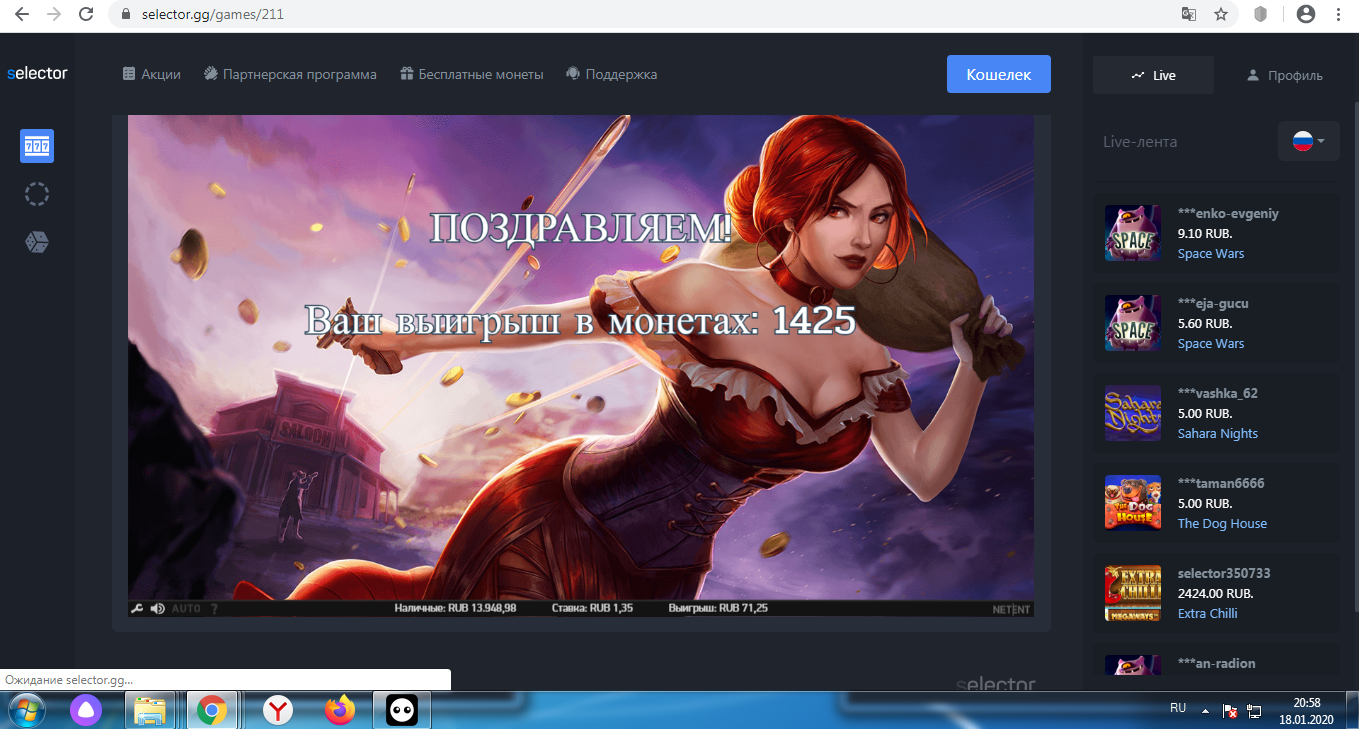Screen dimensions: 1359x729
Task: Open Firefox from the Windows taskbar
Action: 340,710
